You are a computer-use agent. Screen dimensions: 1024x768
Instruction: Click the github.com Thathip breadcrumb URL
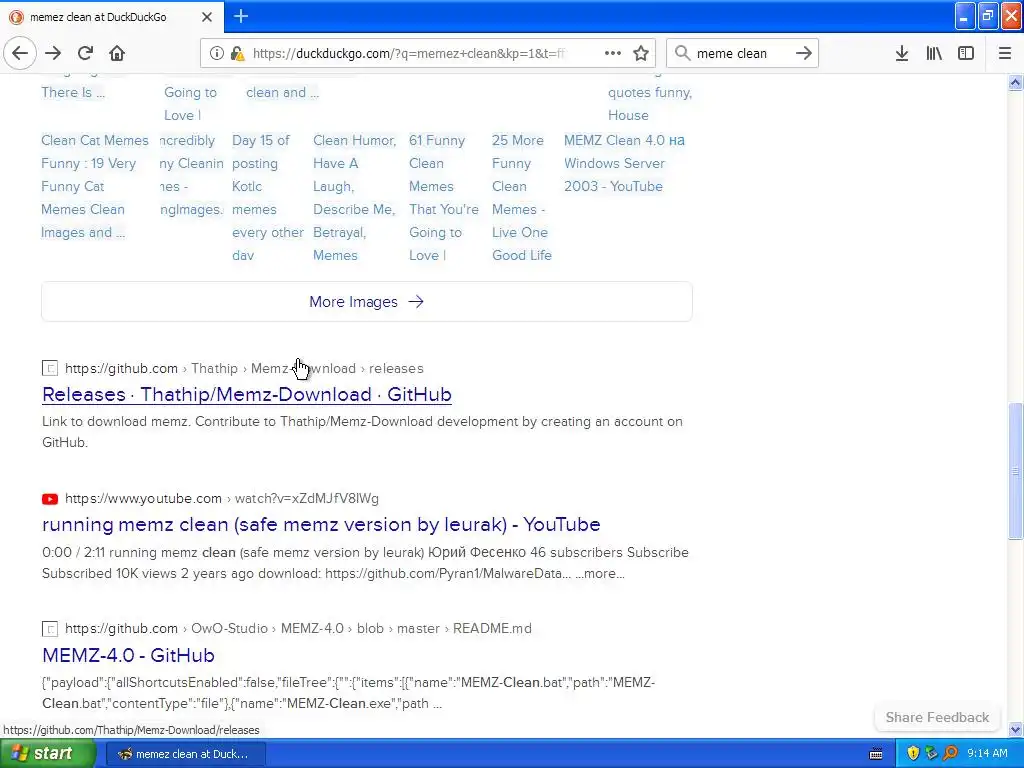coord(244,368)
